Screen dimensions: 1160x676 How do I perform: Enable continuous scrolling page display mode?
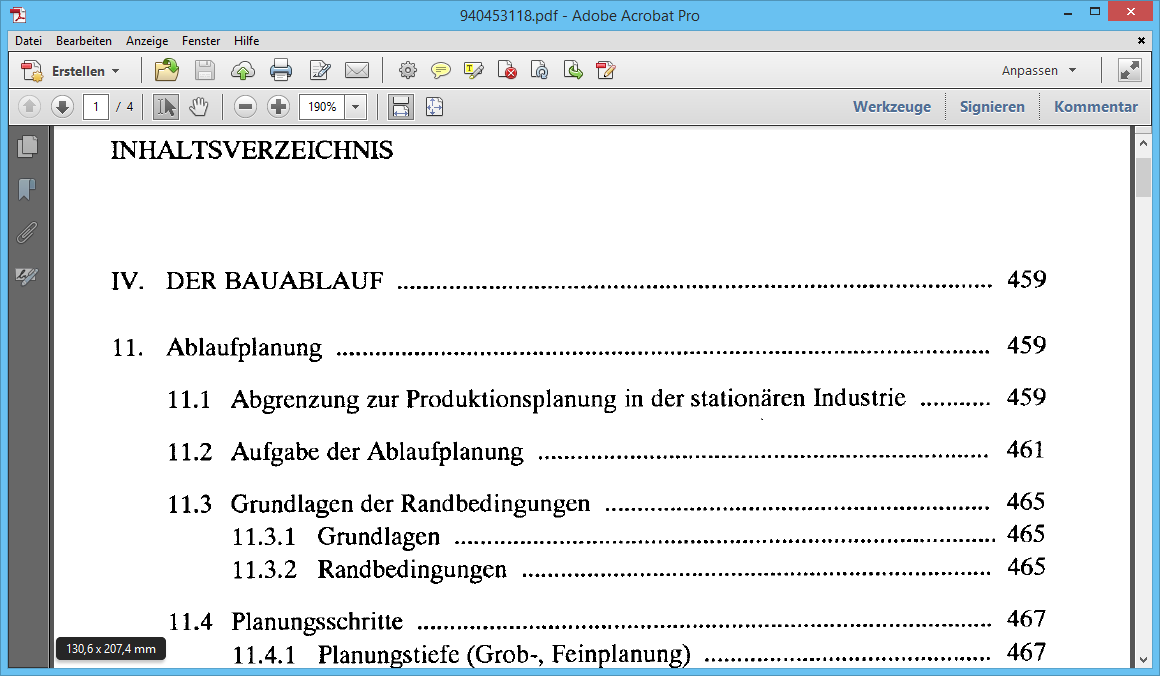coord(400,107)
